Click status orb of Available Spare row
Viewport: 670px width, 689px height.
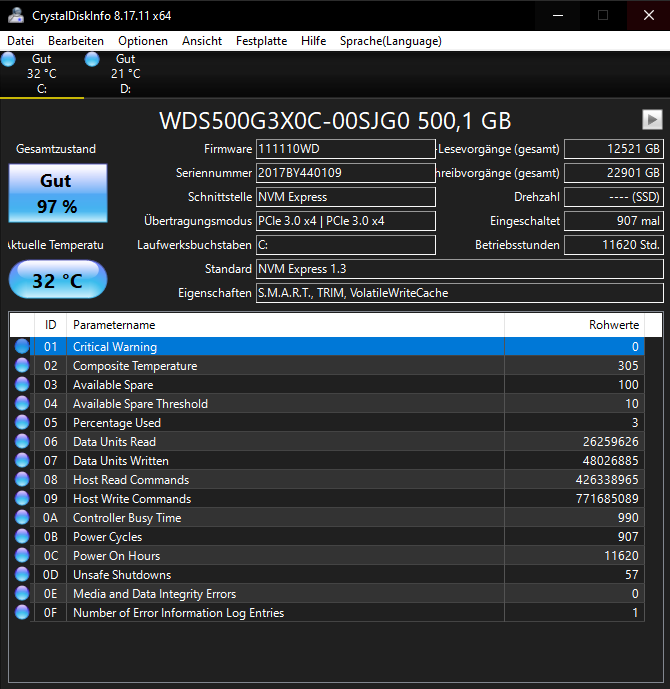(x=22, y=384)
